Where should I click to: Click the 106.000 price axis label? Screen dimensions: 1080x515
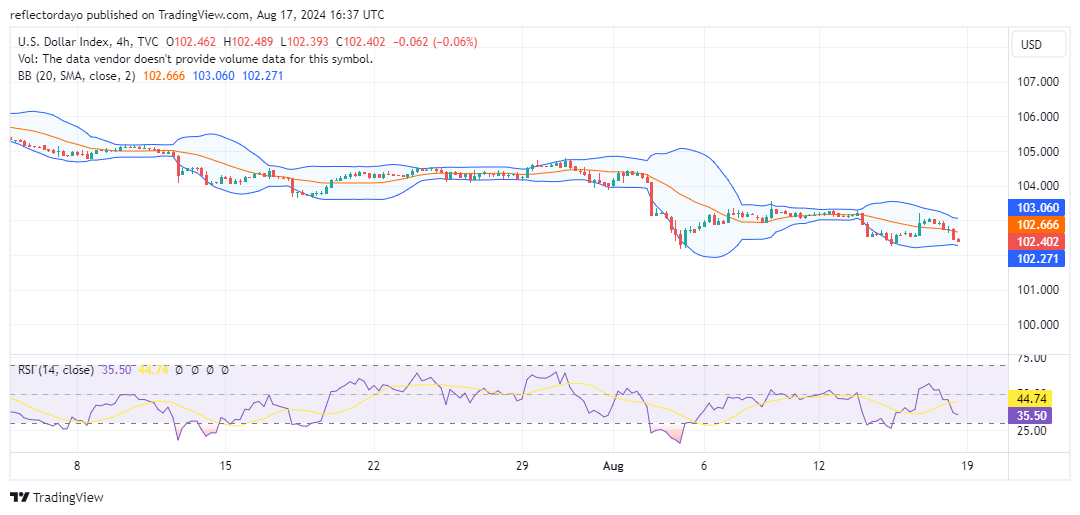coord(1038,116)
